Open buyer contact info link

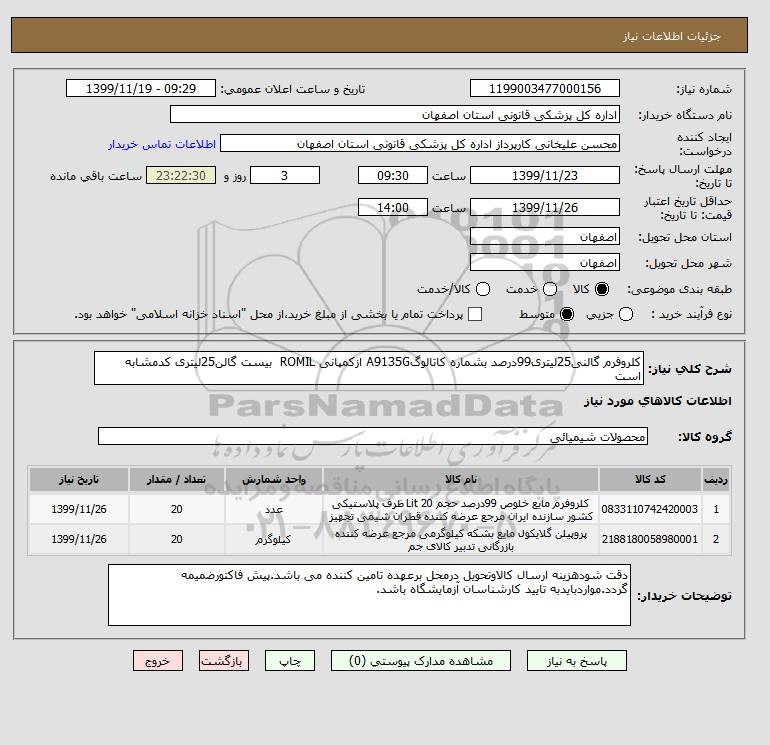click(x=162, y=144)
